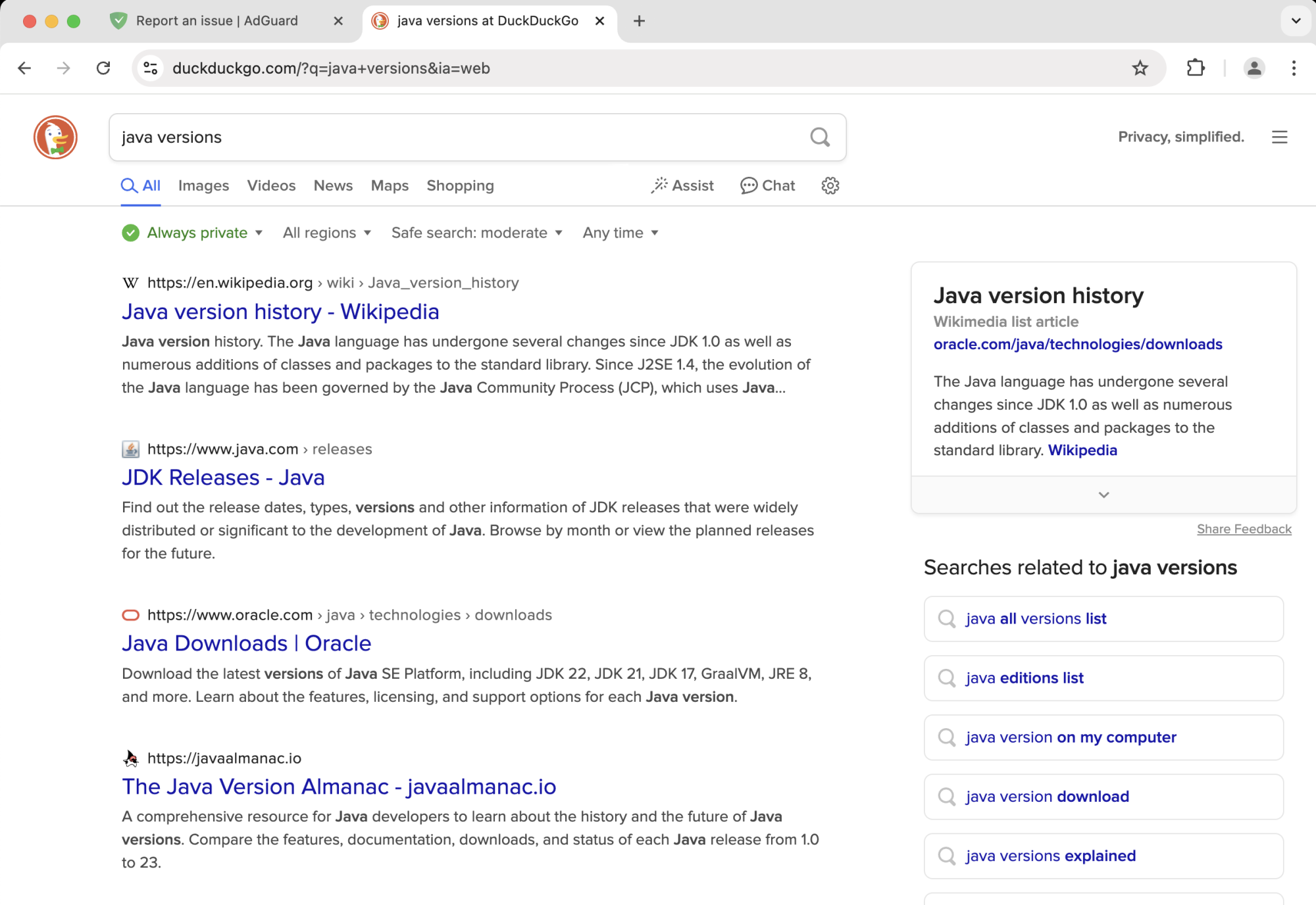Click the https://javaalmanac.io URL text

(x=224, y=758)
